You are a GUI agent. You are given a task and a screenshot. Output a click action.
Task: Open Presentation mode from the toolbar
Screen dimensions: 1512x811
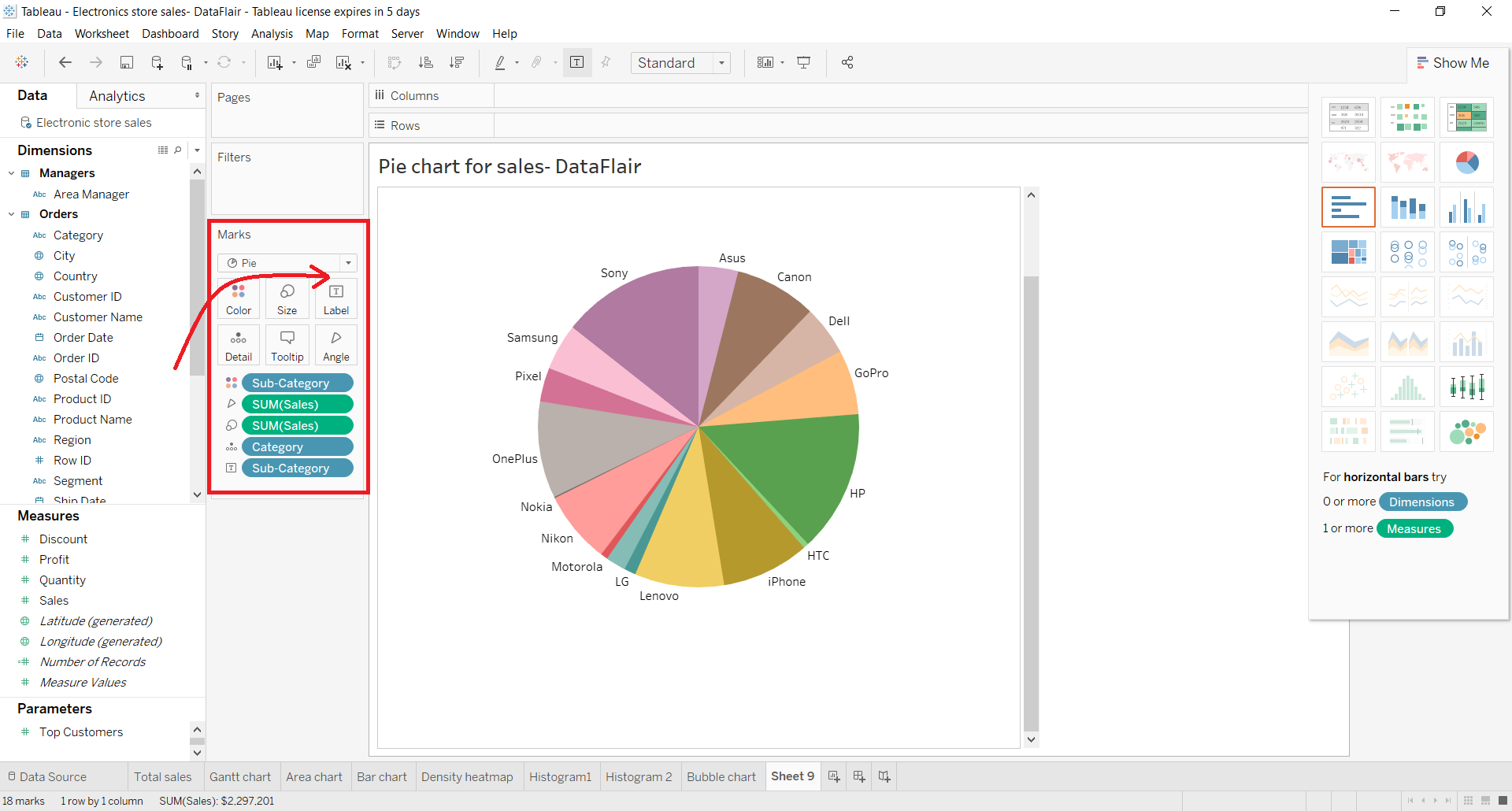(804, 62)
